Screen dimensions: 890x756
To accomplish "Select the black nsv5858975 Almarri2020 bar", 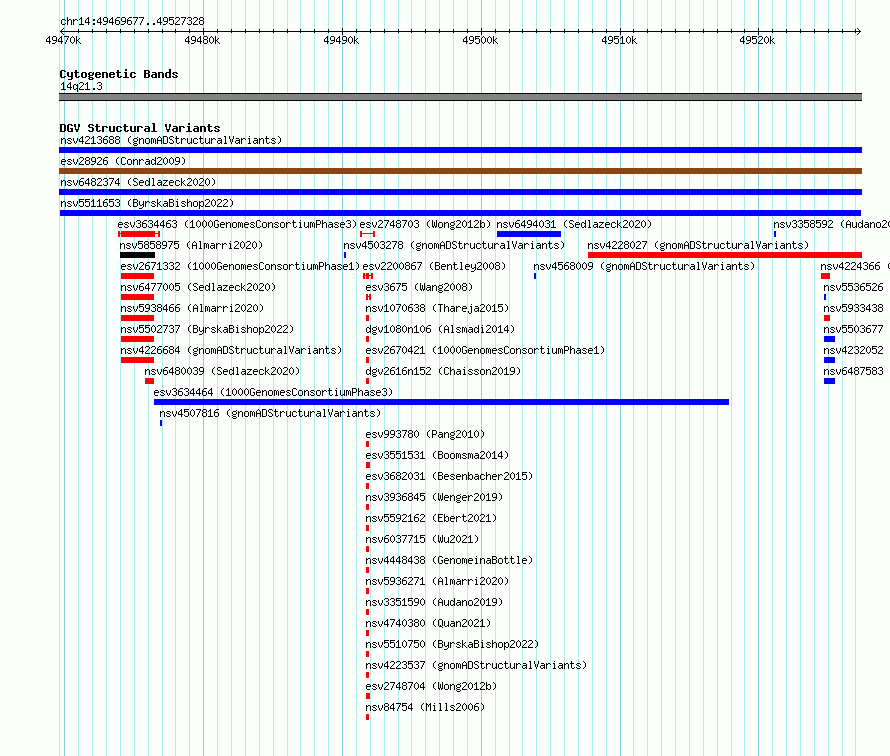I will (x=137, y=255).
